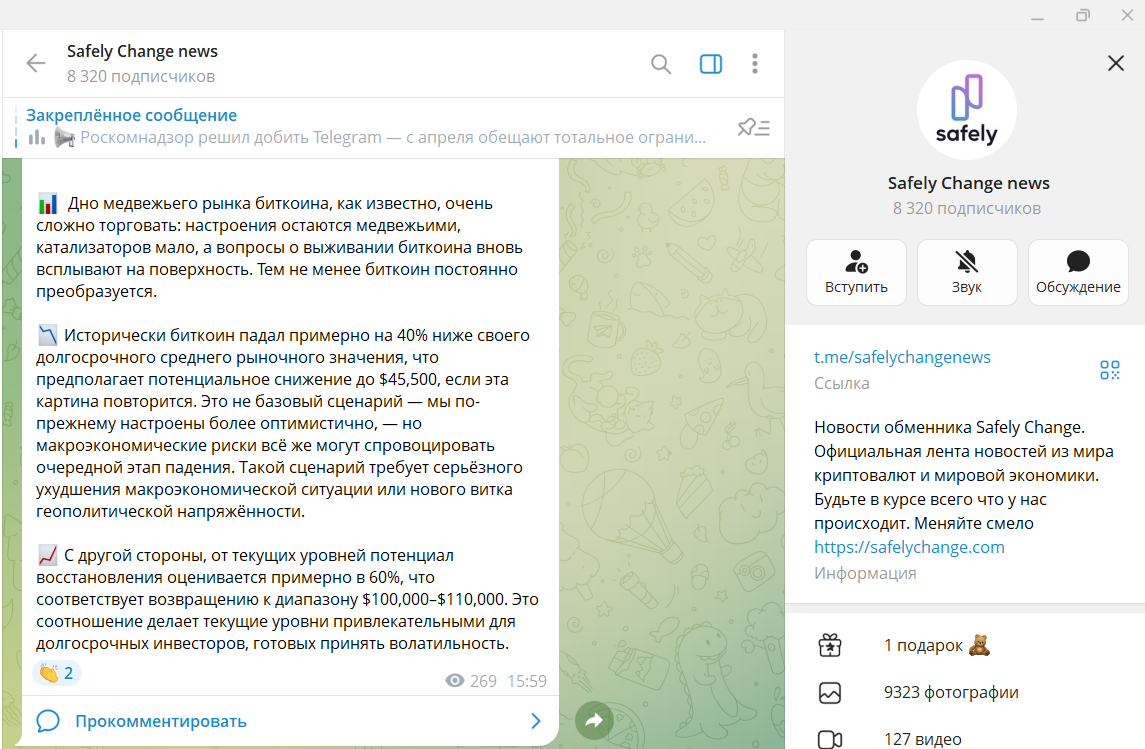Copy the t.me/safelychangenews link

coord(903,357)
